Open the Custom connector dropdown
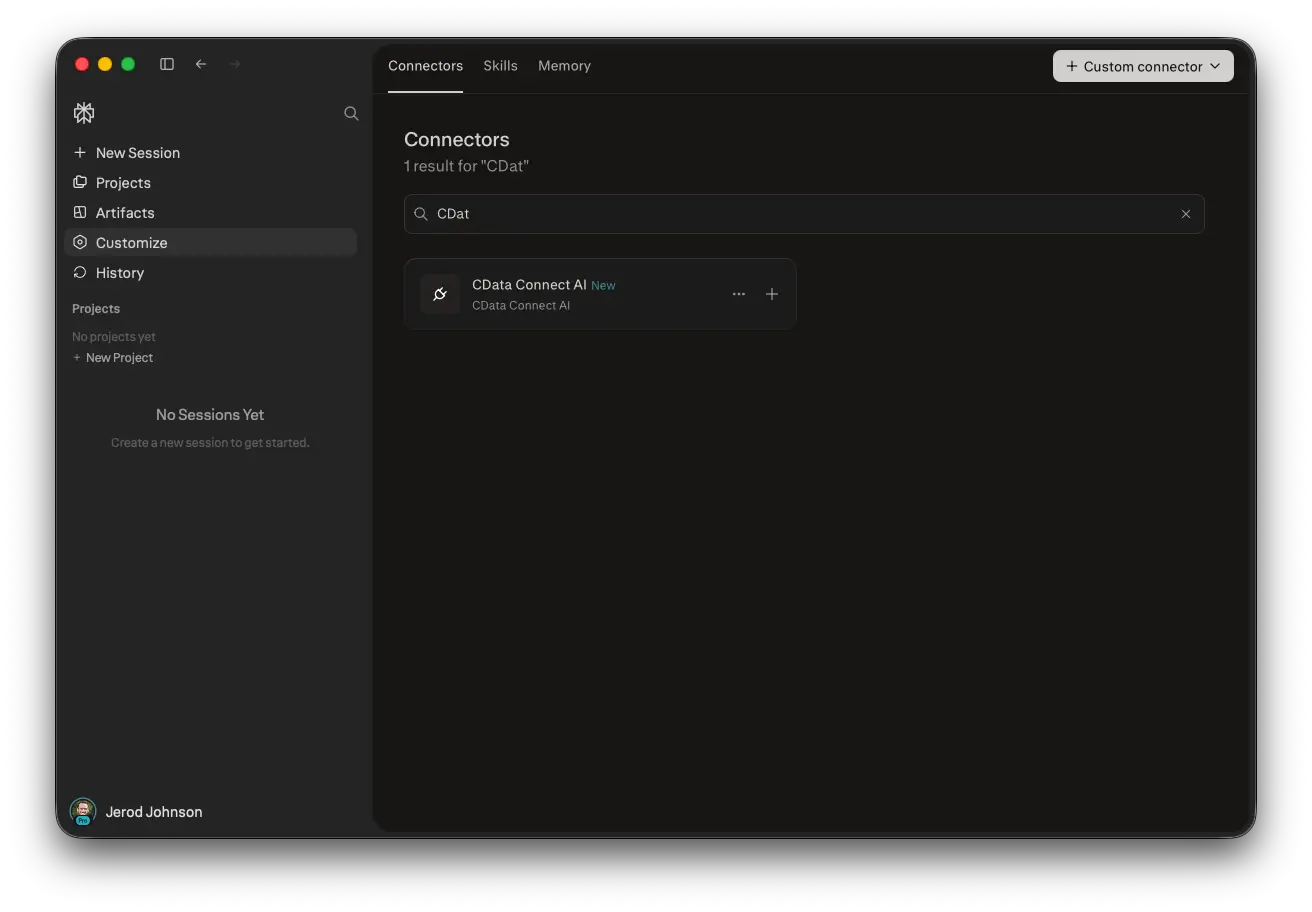Screen dimensions: 1312x912 1143,66
